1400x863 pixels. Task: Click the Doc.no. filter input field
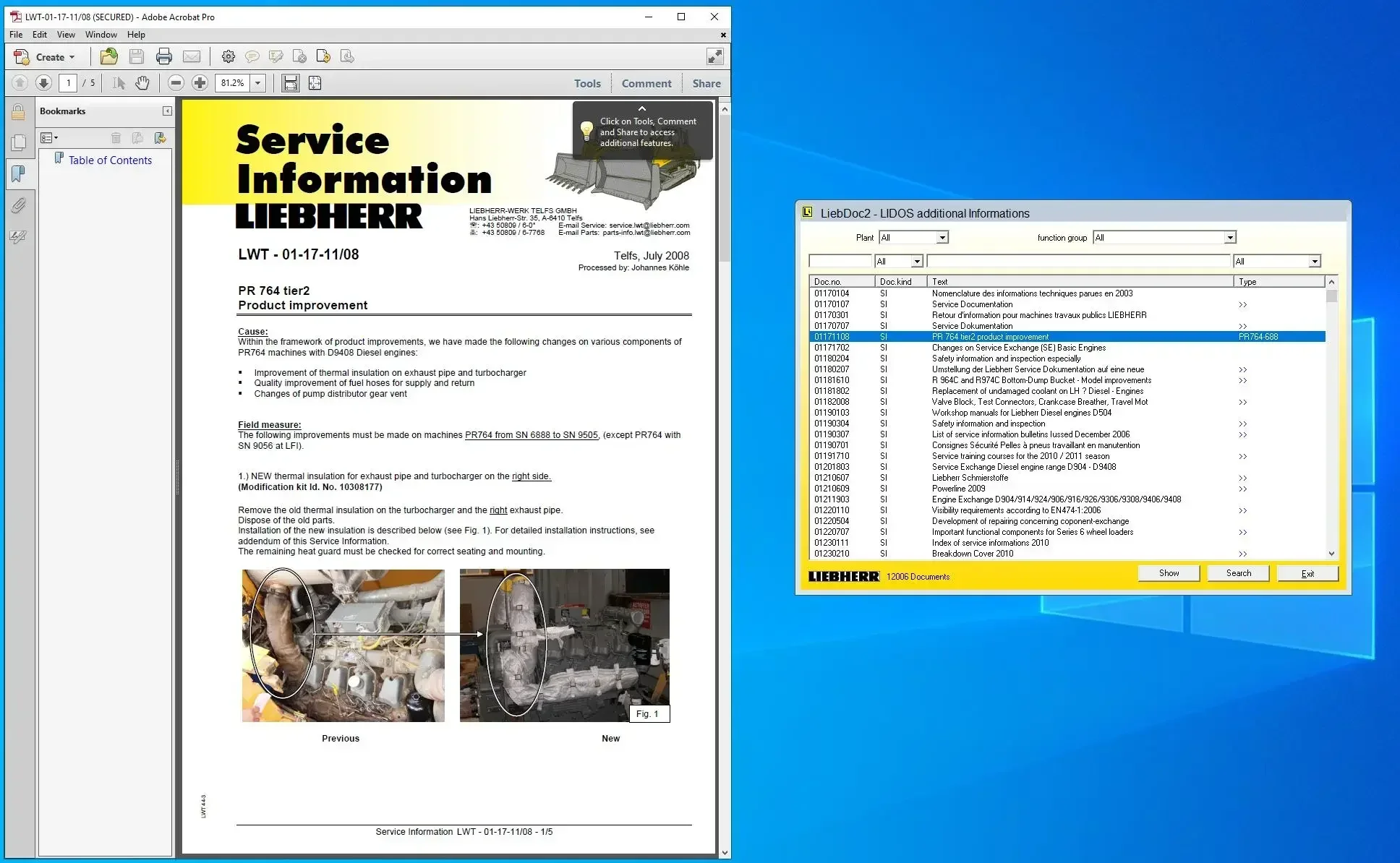click(840, 261)
